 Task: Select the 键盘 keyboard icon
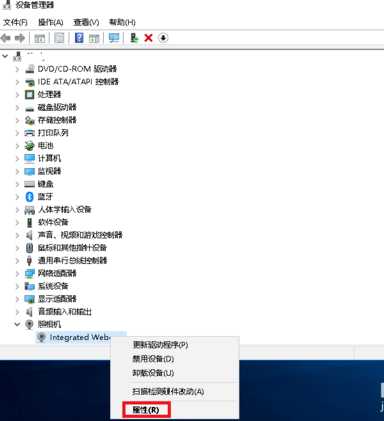coord(30,184)
